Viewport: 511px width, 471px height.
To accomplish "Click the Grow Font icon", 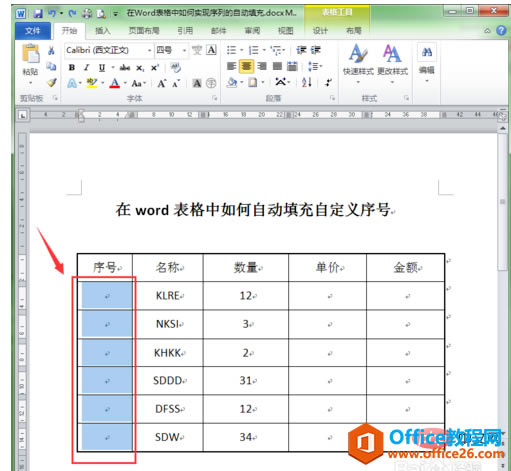I will point(162,83).
